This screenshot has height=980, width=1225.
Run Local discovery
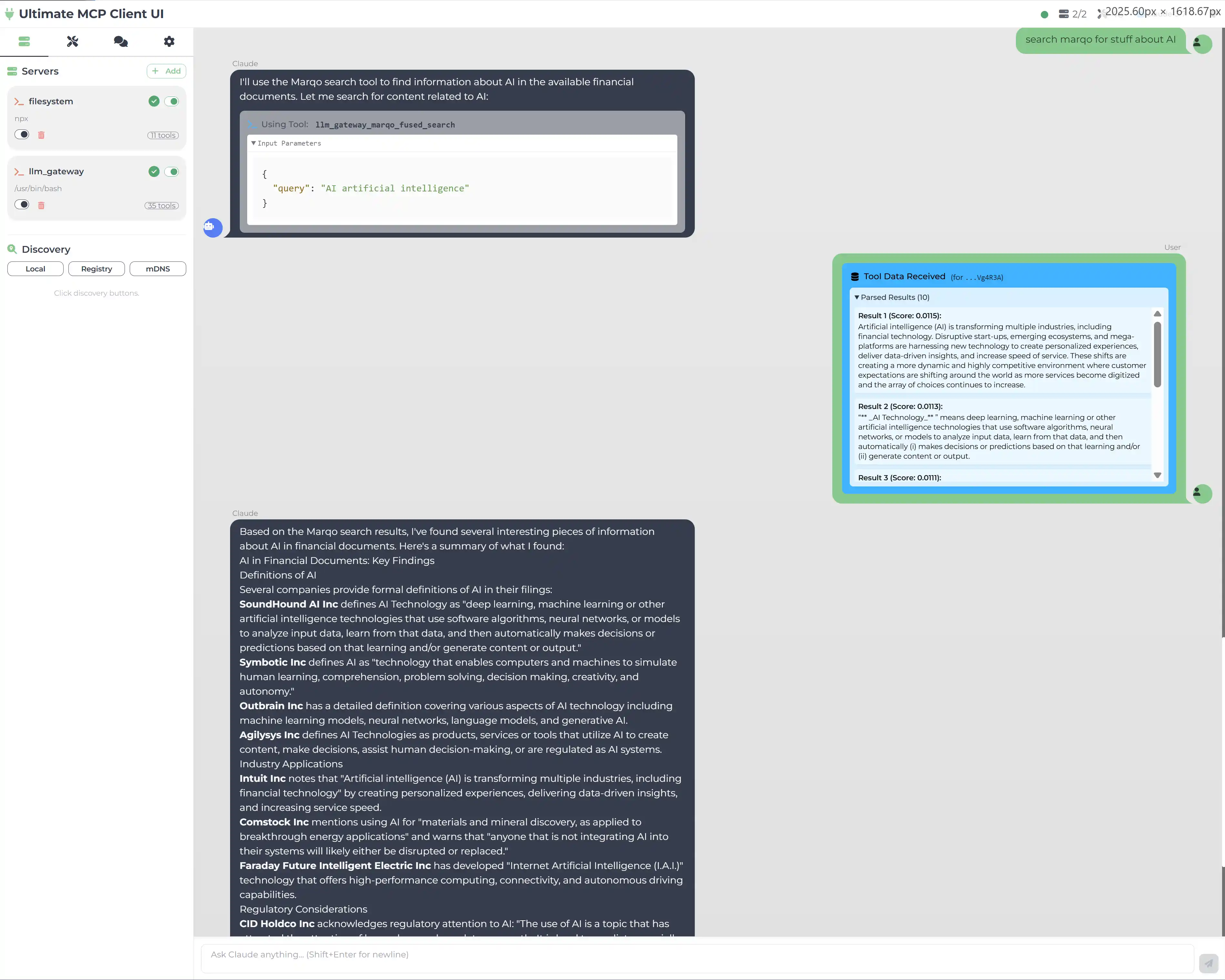pos(35,269)
